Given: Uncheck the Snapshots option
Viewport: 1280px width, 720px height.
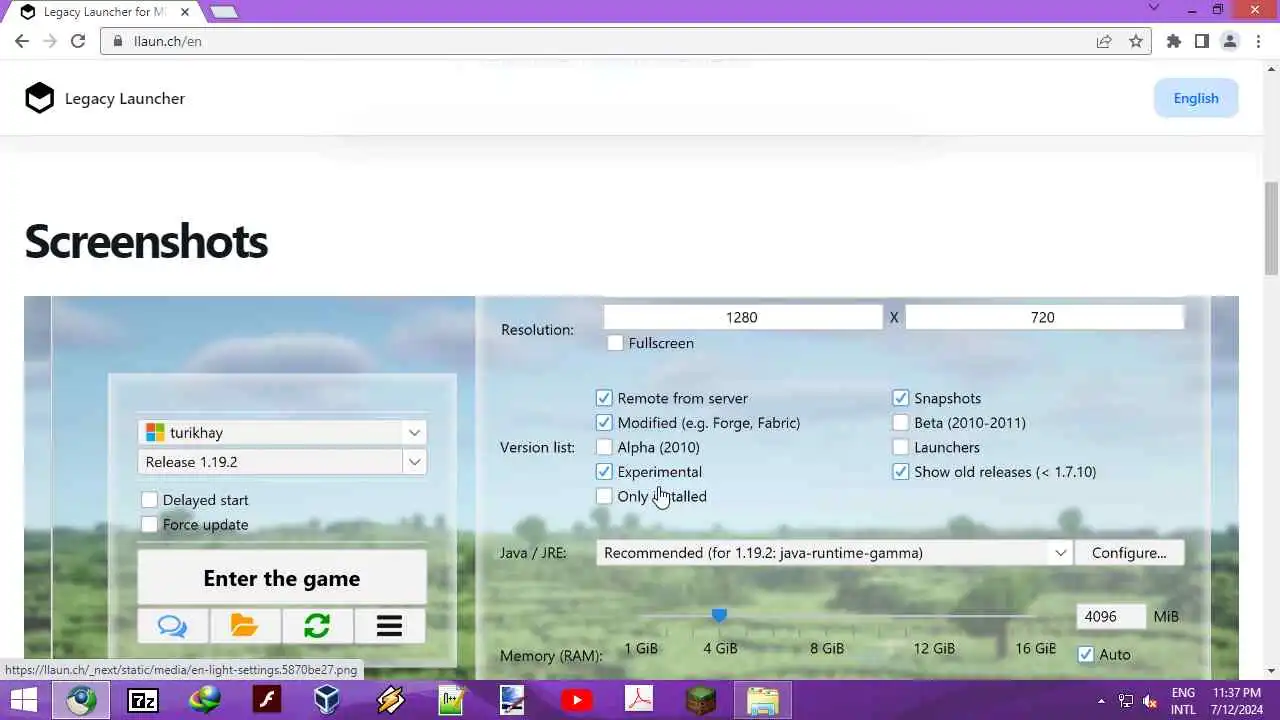Looking at the screenshot, I should tap(901, 398).
